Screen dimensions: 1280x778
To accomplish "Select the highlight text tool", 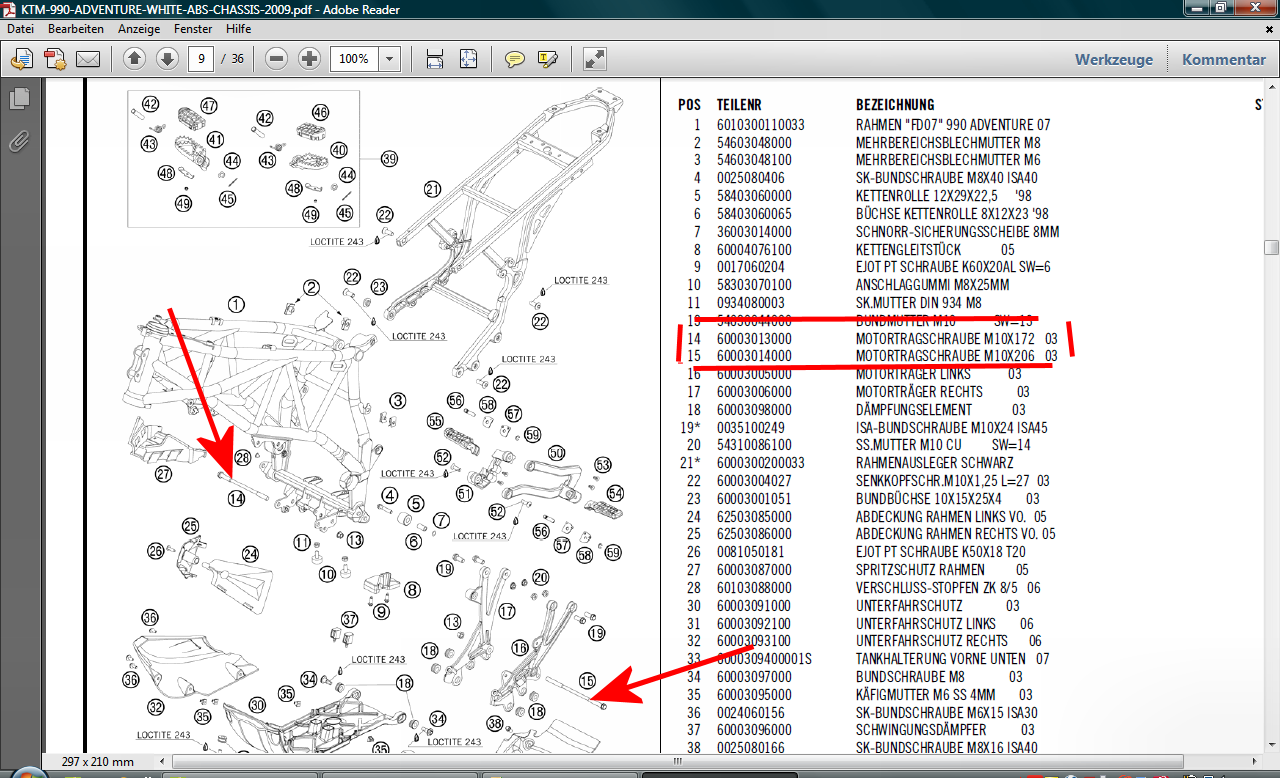I will point(547,59).
